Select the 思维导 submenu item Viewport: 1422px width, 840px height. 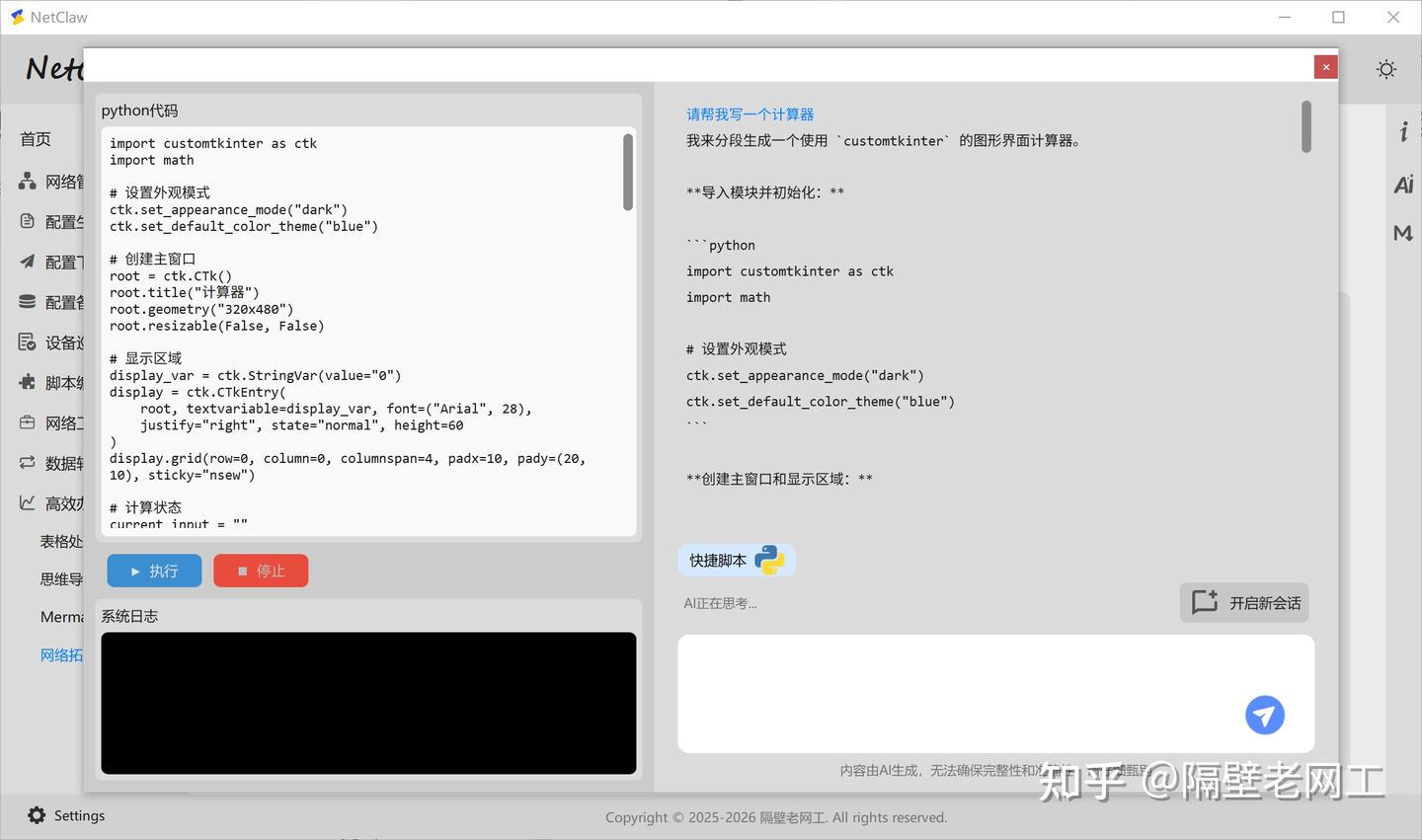[61, 579]
